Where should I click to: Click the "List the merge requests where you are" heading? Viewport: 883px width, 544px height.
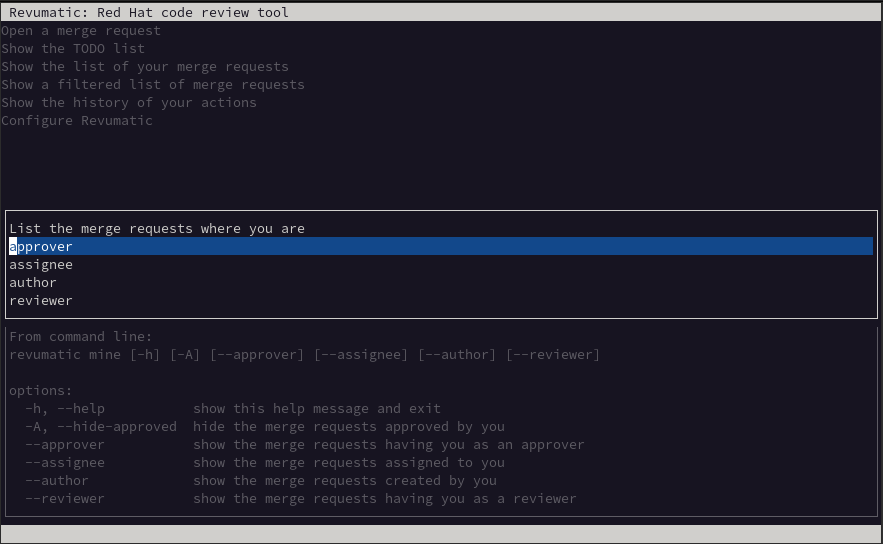pyautogui.click(x=157, y=229)
